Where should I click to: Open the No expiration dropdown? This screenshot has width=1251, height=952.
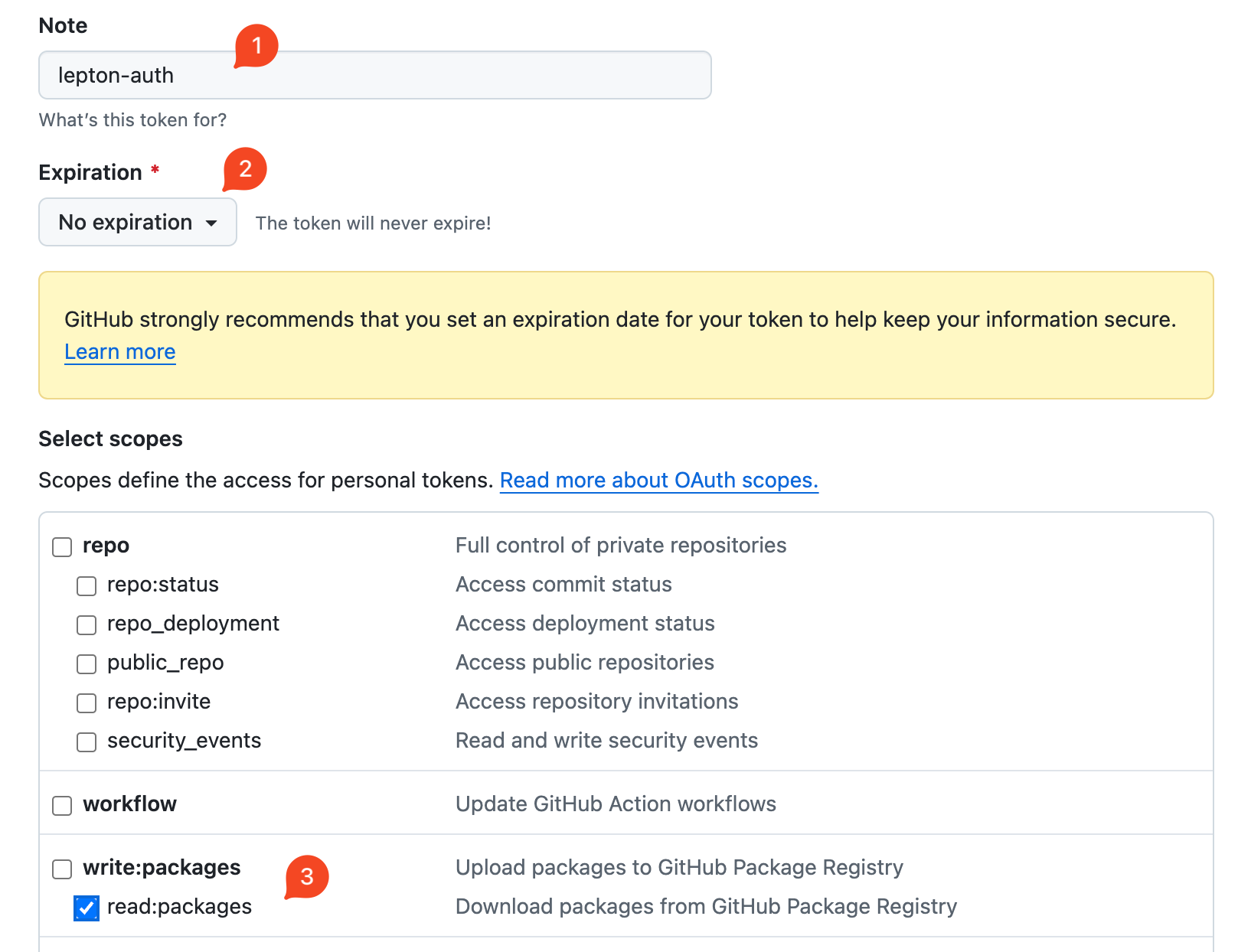click(138, 222)
